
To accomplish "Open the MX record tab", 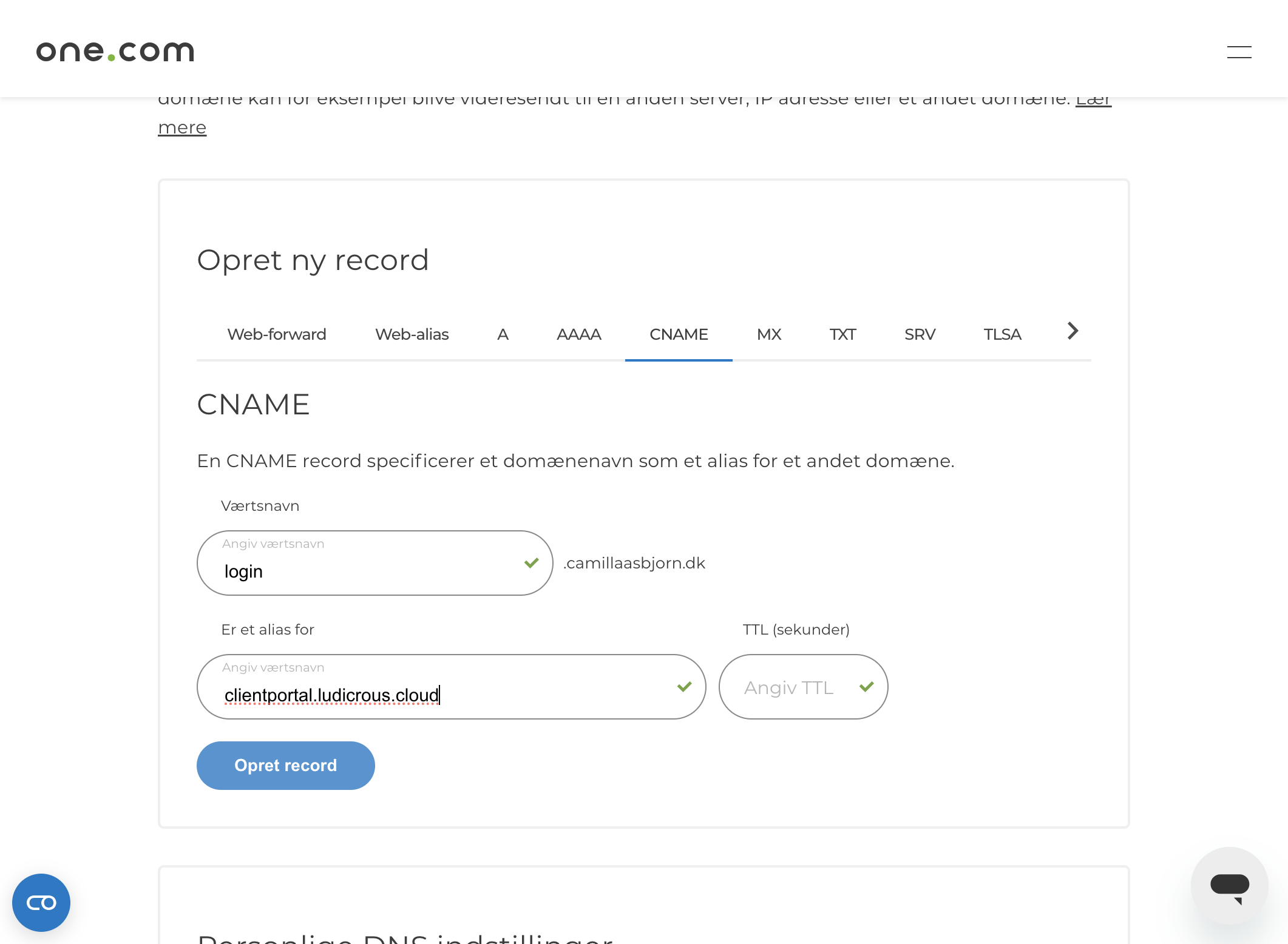I will (769, 334).
